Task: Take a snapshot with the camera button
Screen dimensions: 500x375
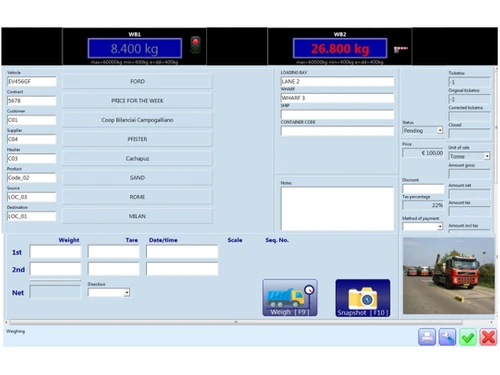Action: (363, 298)
